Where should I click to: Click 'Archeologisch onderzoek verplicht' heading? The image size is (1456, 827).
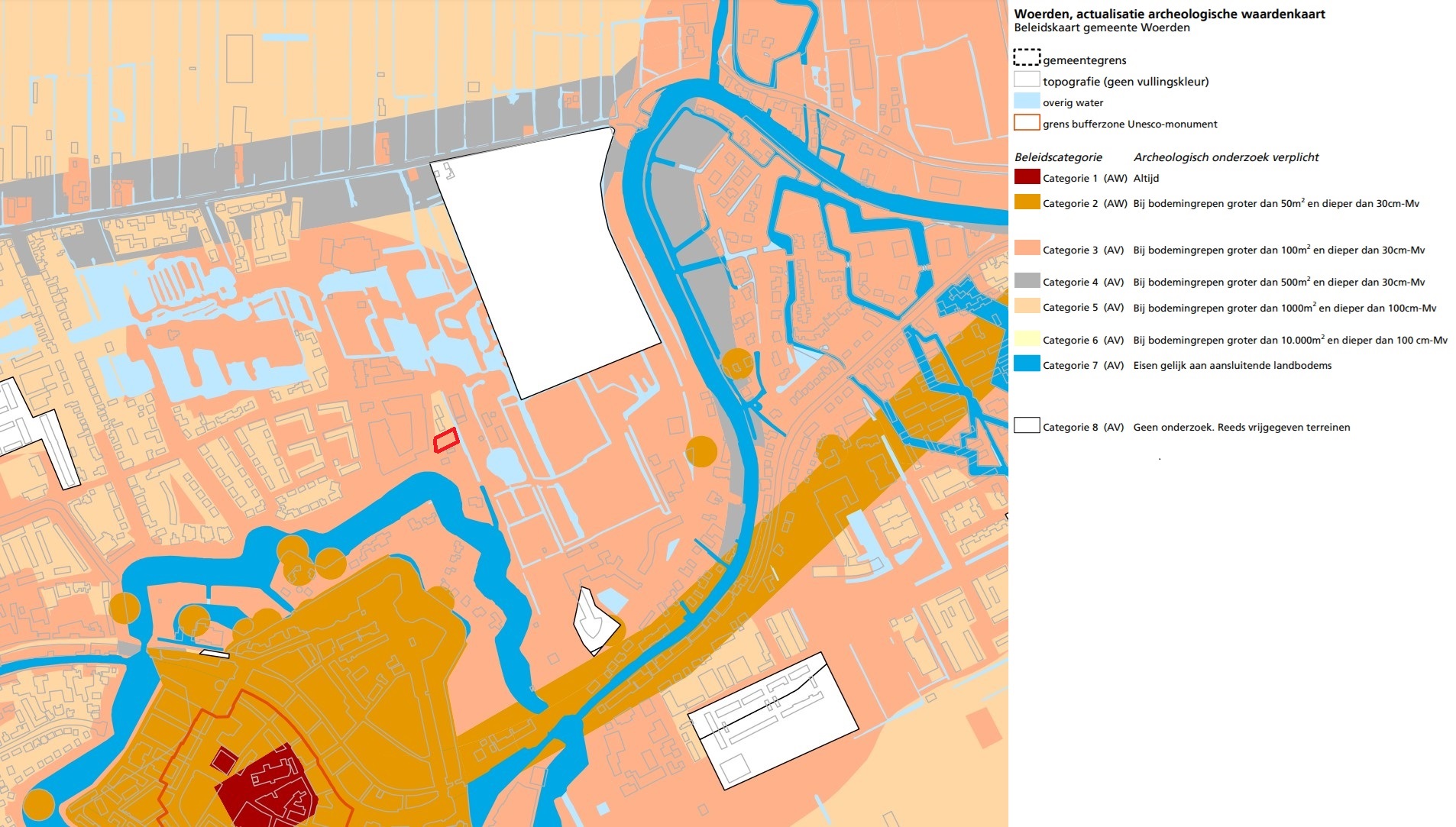click(1226, 157)
